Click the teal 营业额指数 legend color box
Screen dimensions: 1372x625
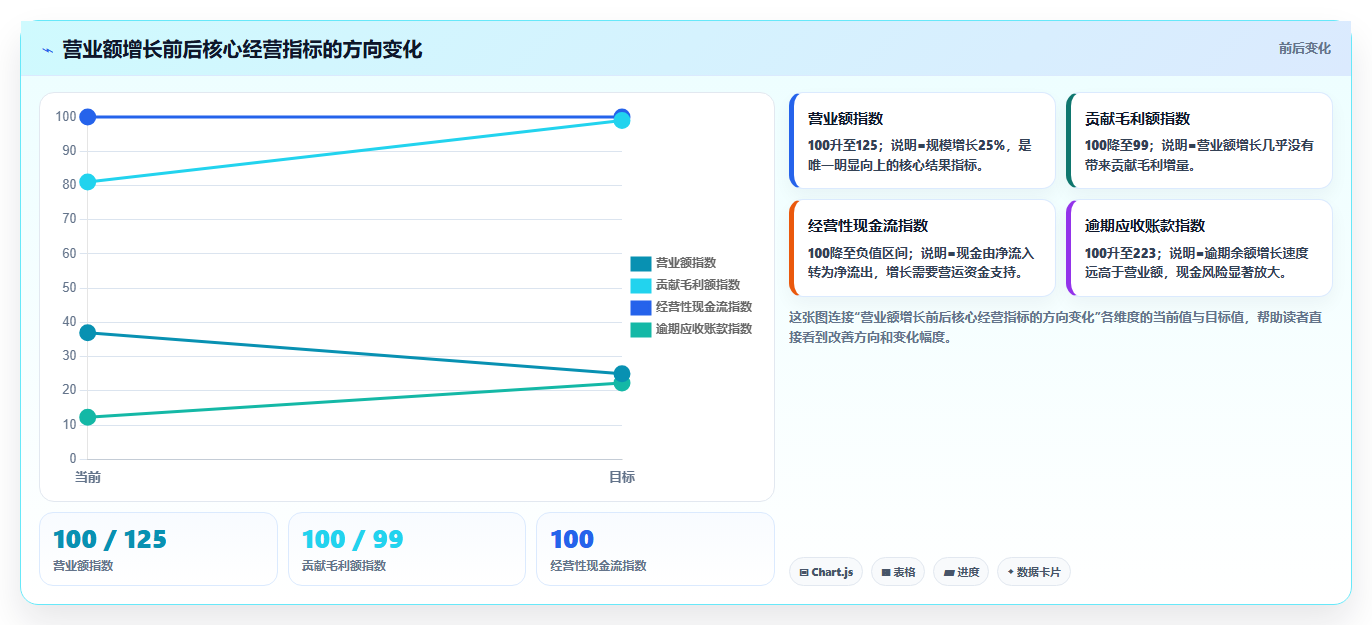click(640, 263)
